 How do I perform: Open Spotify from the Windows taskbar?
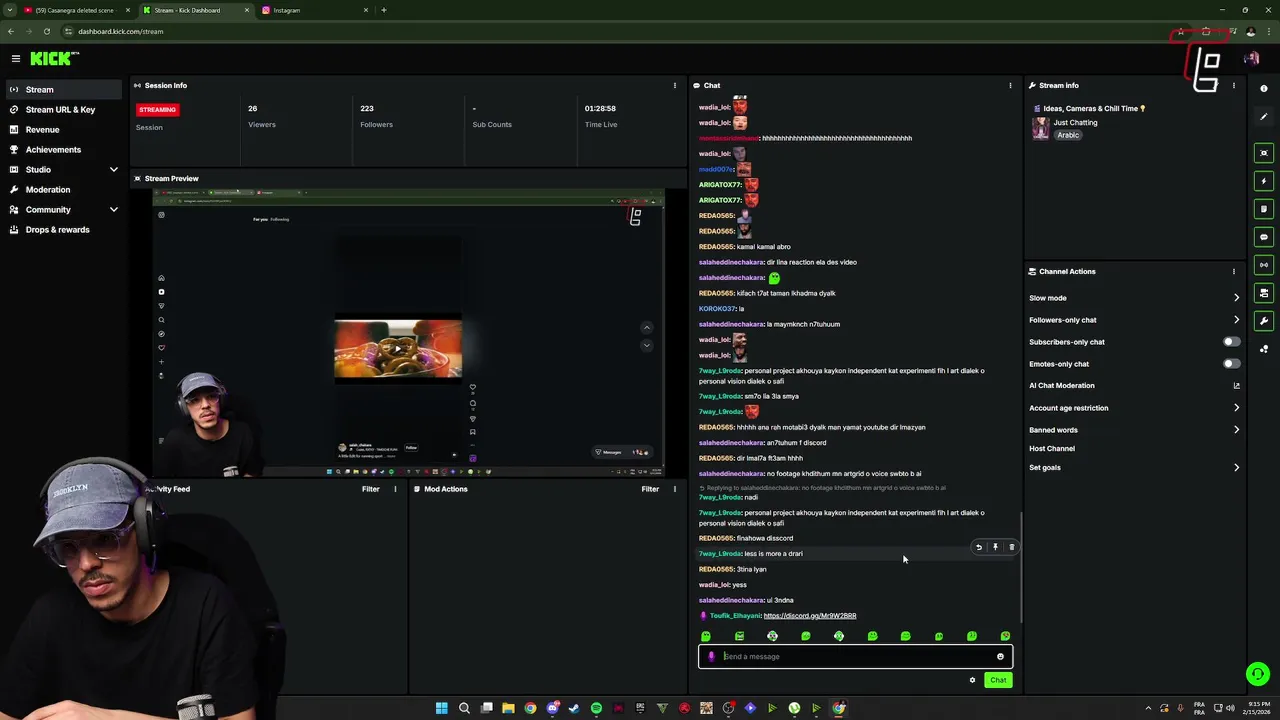(x=596, y=708)
